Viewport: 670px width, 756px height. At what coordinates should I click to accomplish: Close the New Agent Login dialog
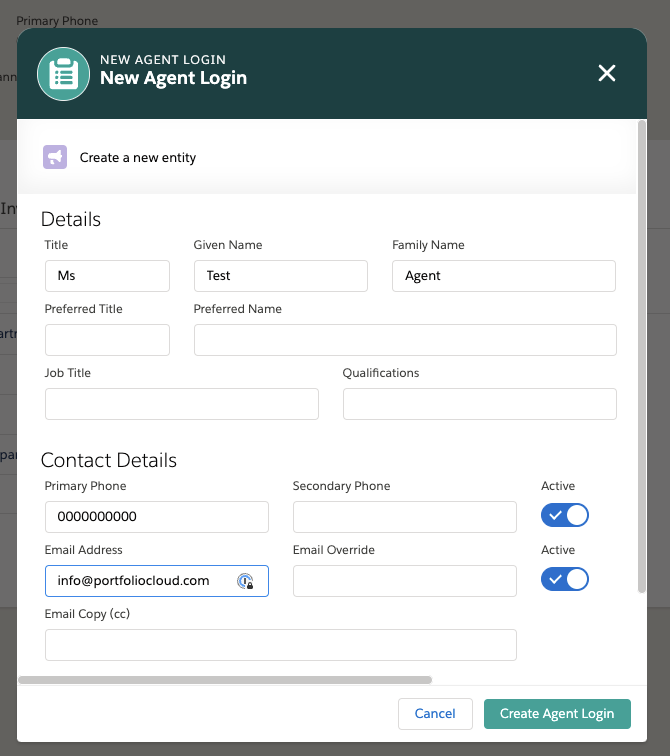(x=606, y=73)
